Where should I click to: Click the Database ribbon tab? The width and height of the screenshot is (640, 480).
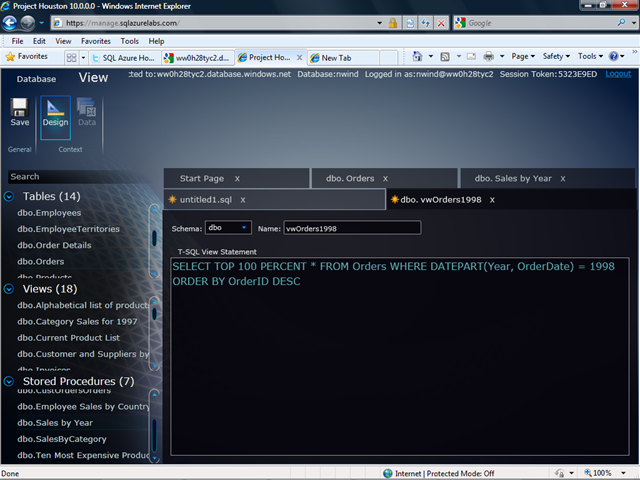[36, 79]
